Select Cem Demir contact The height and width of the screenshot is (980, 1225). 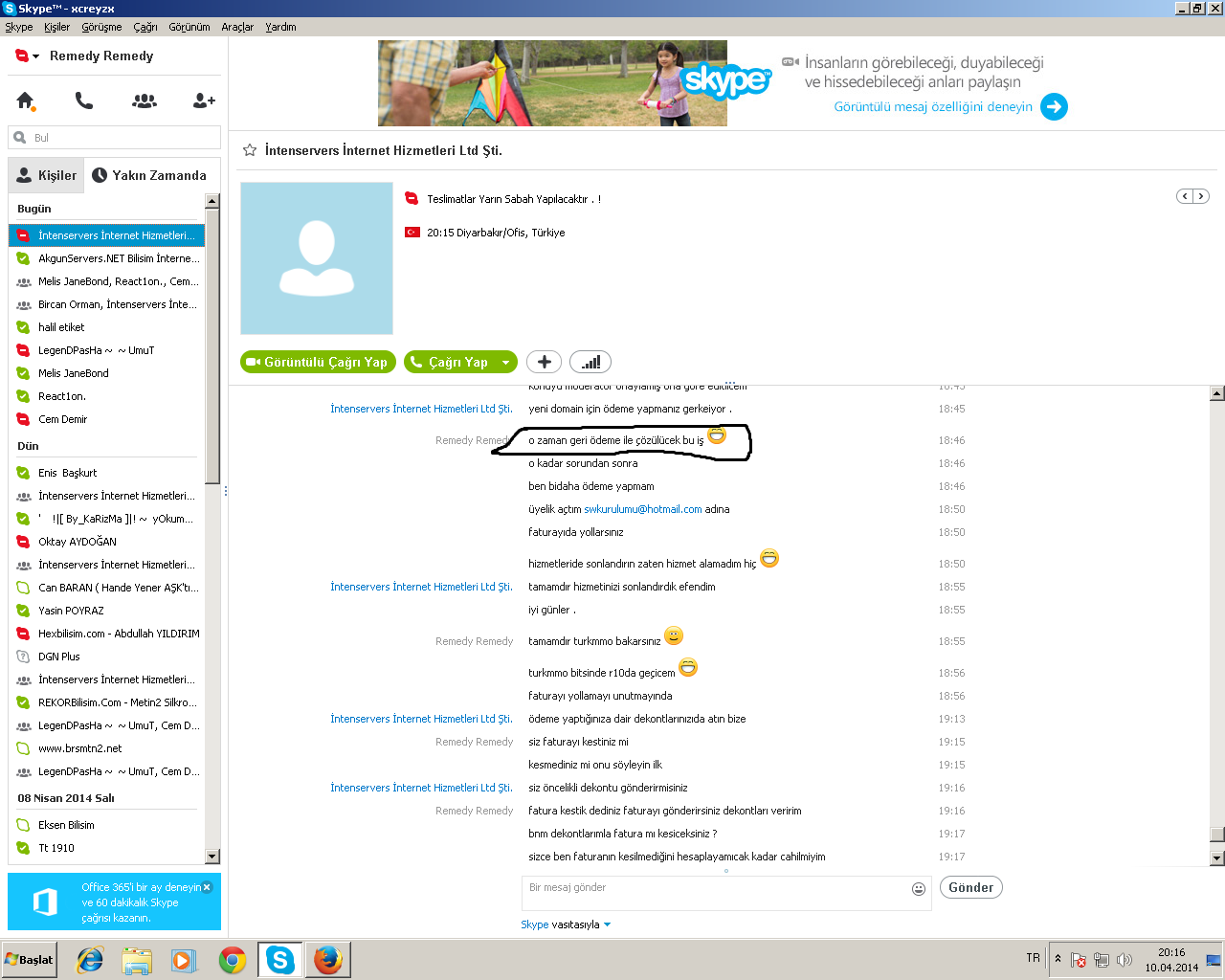pyautogui.click(x=107, y=419)
